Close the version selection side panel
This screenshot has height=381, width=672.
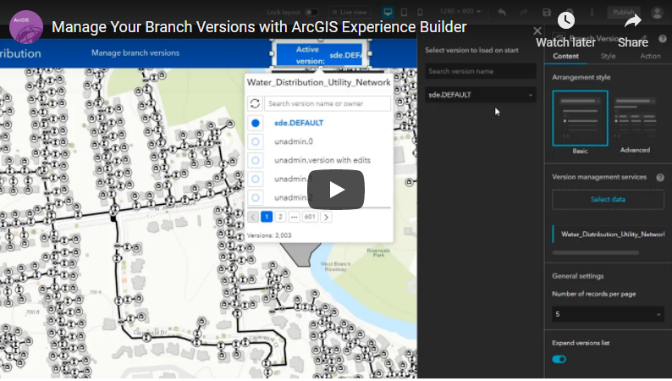537,31
